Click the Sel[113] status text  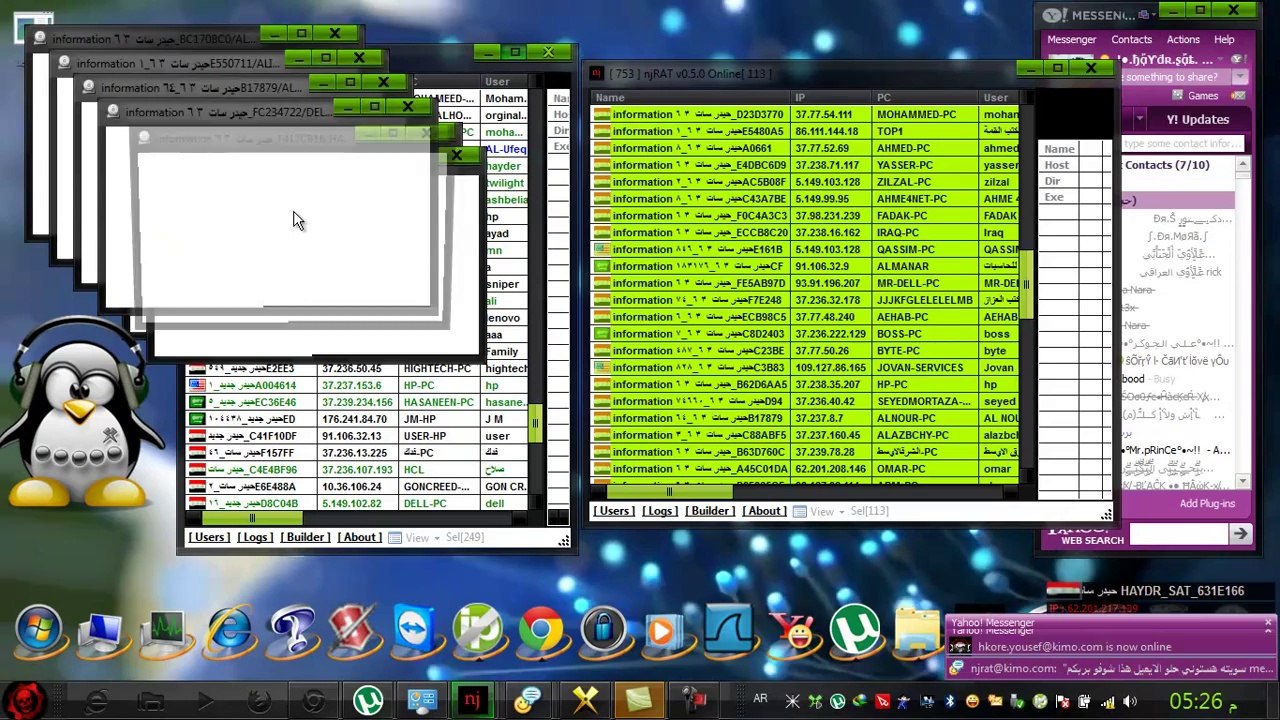(869, 511)
